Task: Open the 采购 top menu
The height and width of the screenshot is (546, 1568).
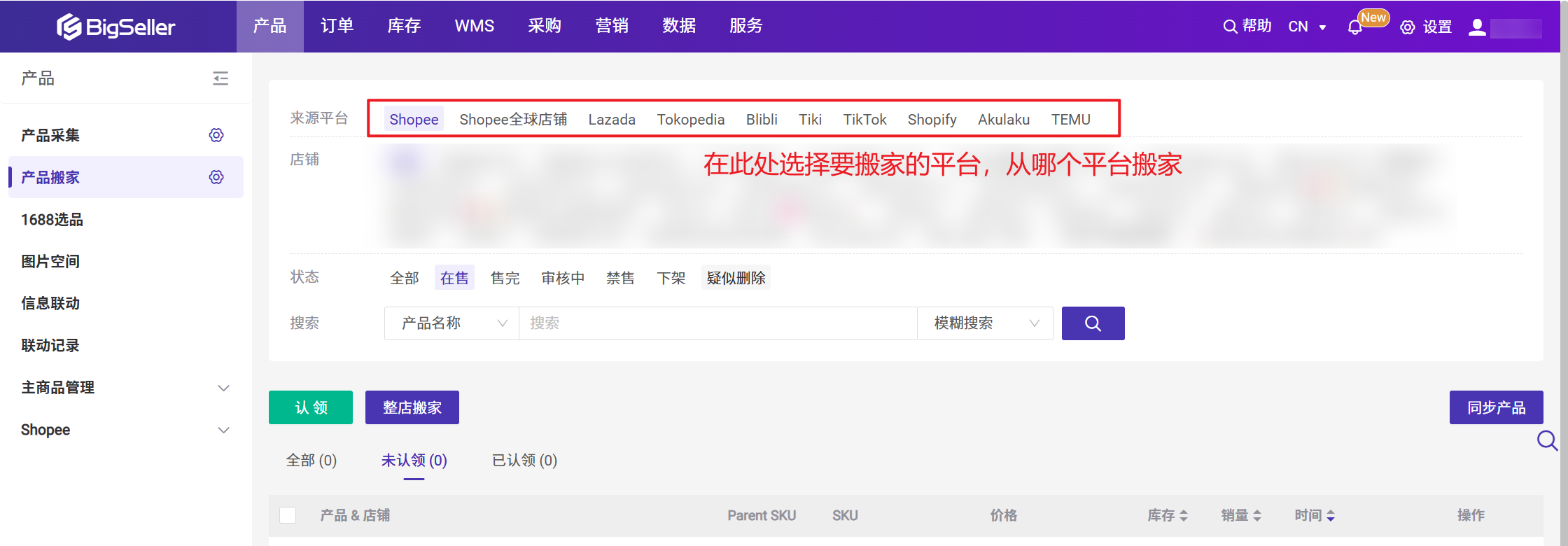Action: pyautogui.click(x=545, y=26)
